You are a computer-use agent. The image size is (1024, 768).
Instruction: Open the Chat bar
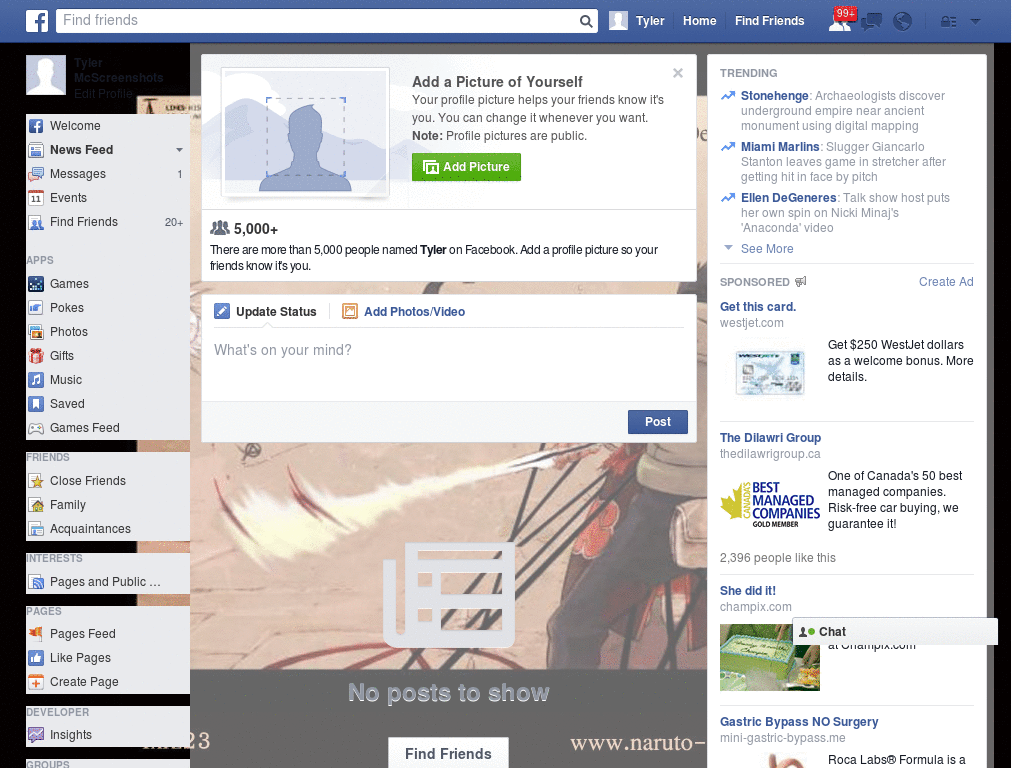tap(895, 632)
